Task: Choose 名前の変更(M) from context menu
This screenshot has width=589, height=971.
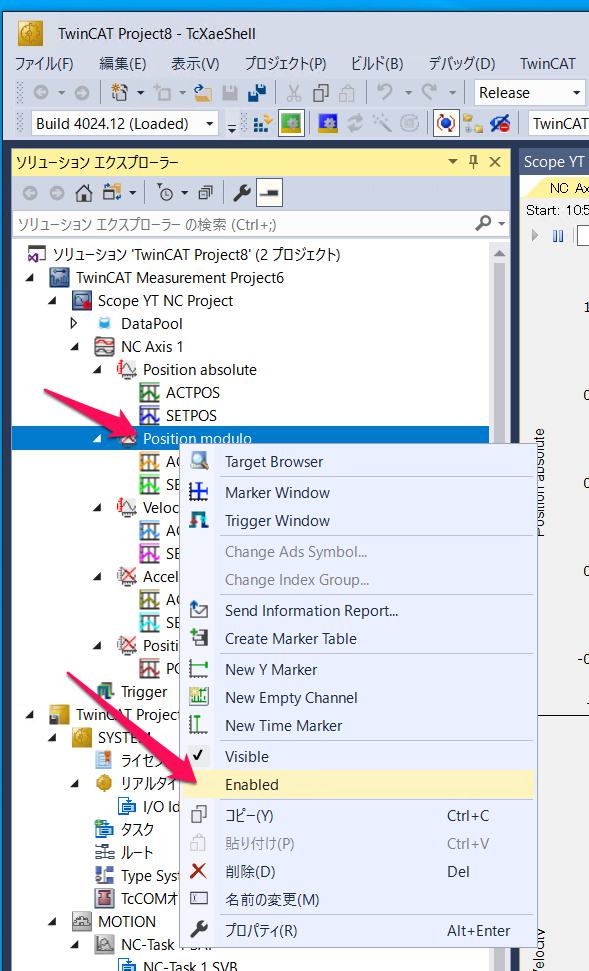Action: (x=359, y=900)
